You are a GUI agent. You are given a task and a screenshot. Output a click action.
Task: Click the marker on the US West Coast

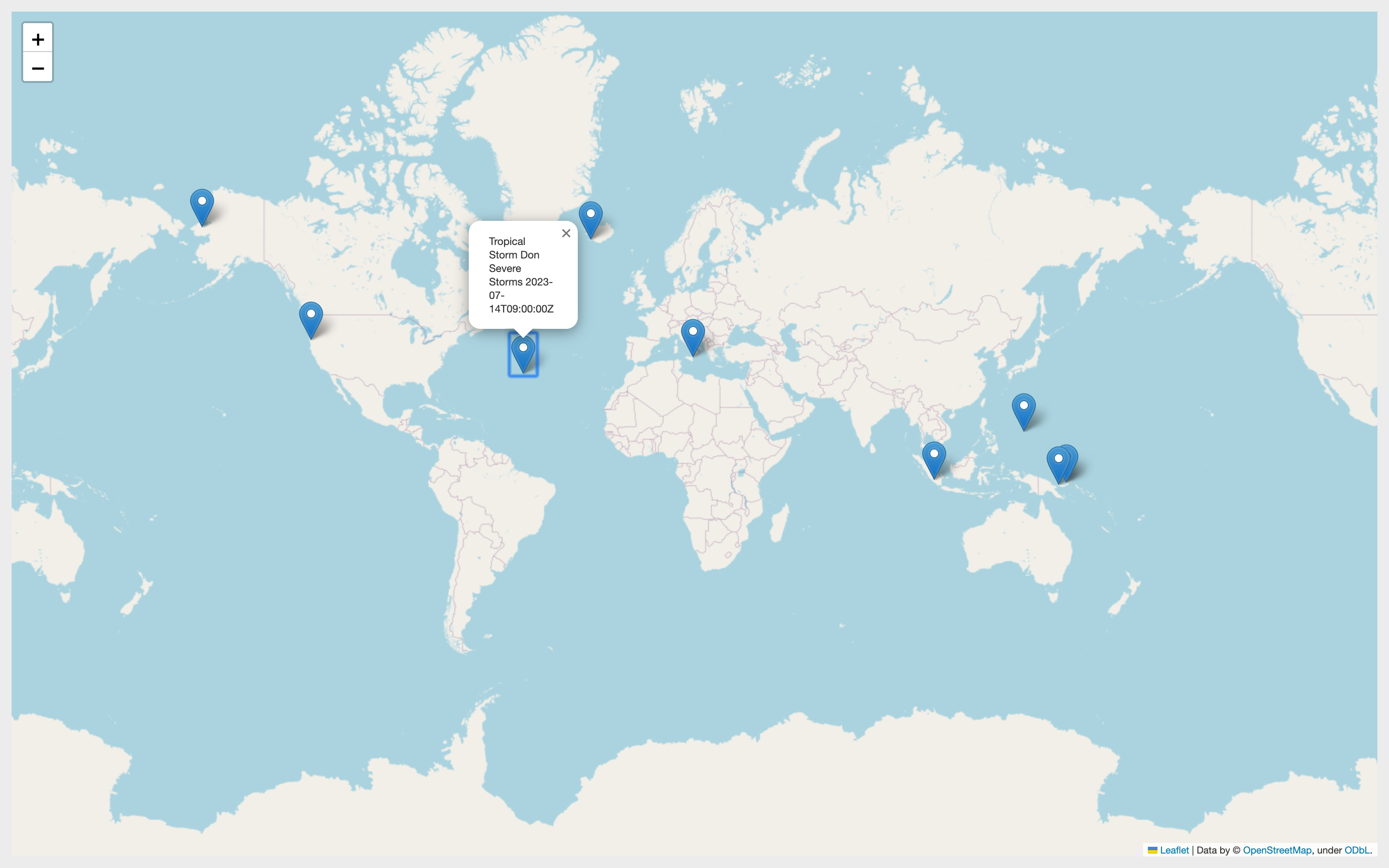point(311,319)
